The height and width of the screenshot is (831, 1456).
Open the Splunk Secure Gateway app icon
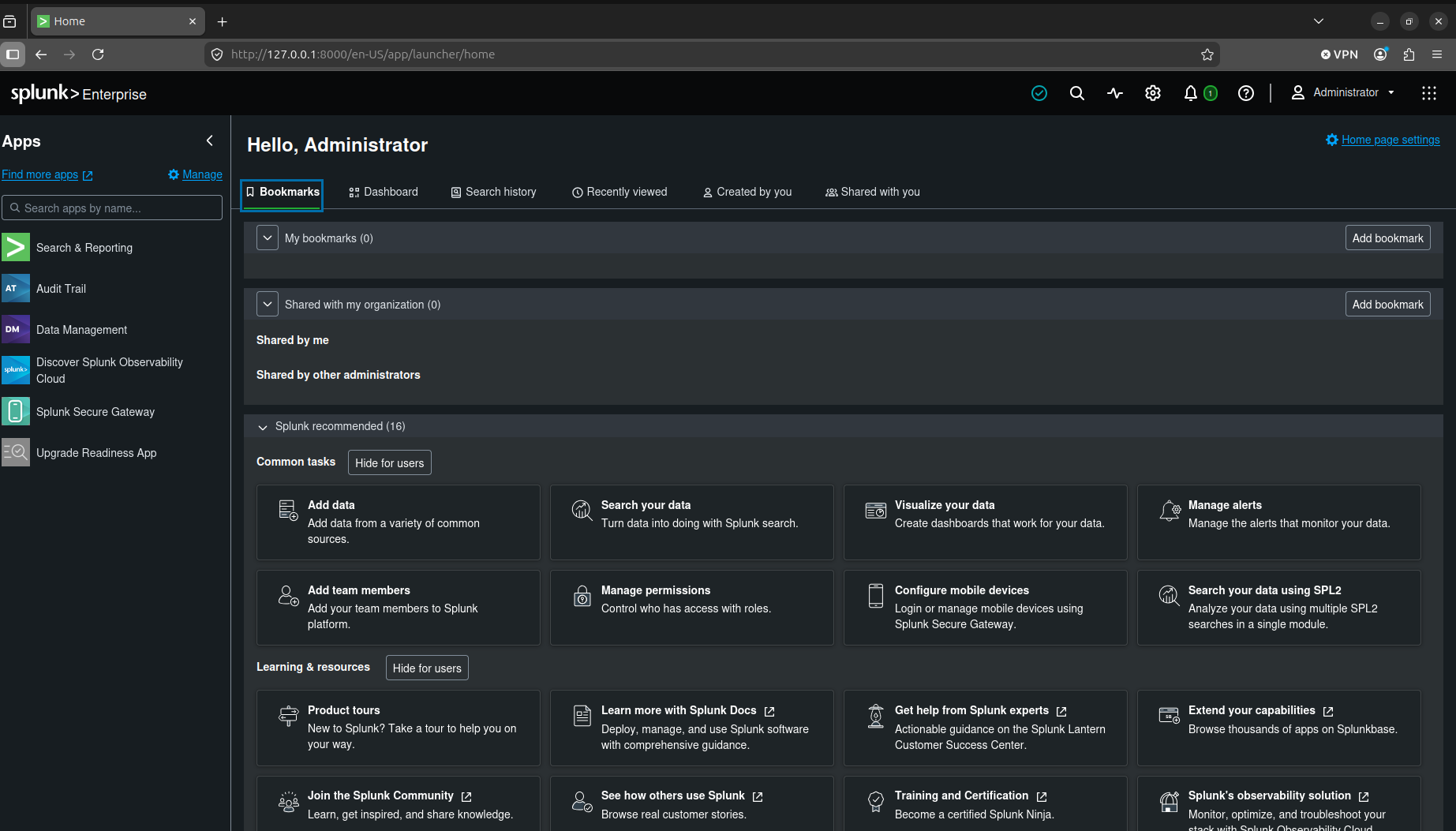(x=16, y=411)
